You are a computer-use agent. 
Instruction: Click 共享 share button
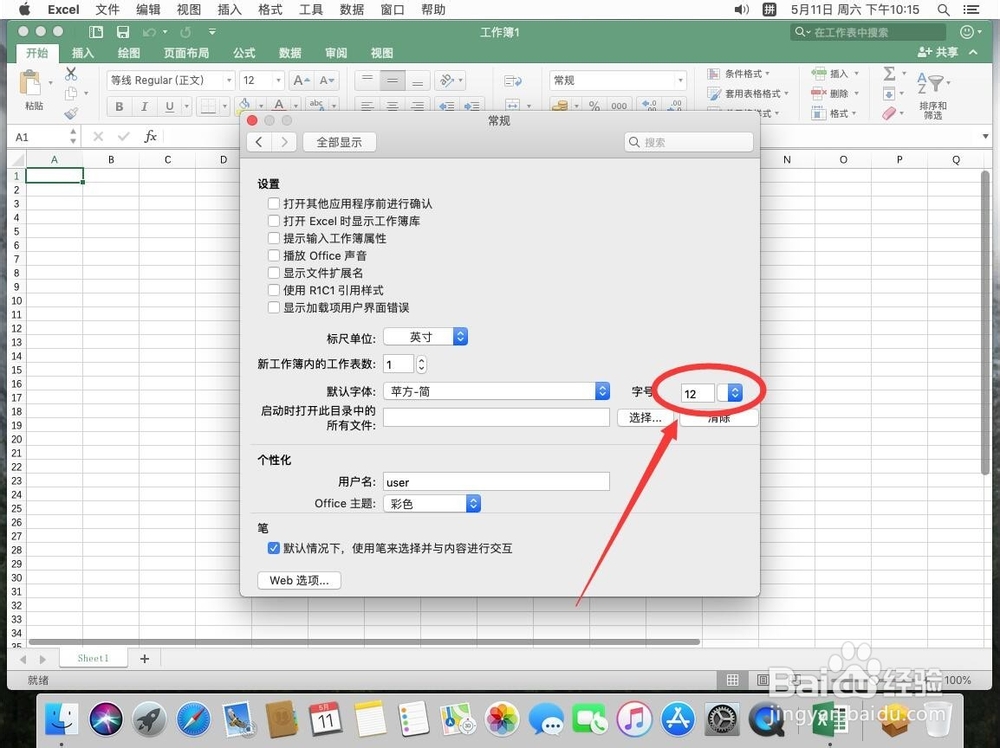938,52
